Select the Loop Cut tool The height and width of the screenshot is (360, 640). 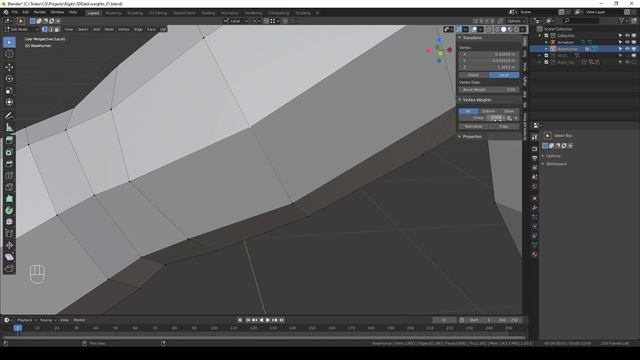[x=9, y=176]
